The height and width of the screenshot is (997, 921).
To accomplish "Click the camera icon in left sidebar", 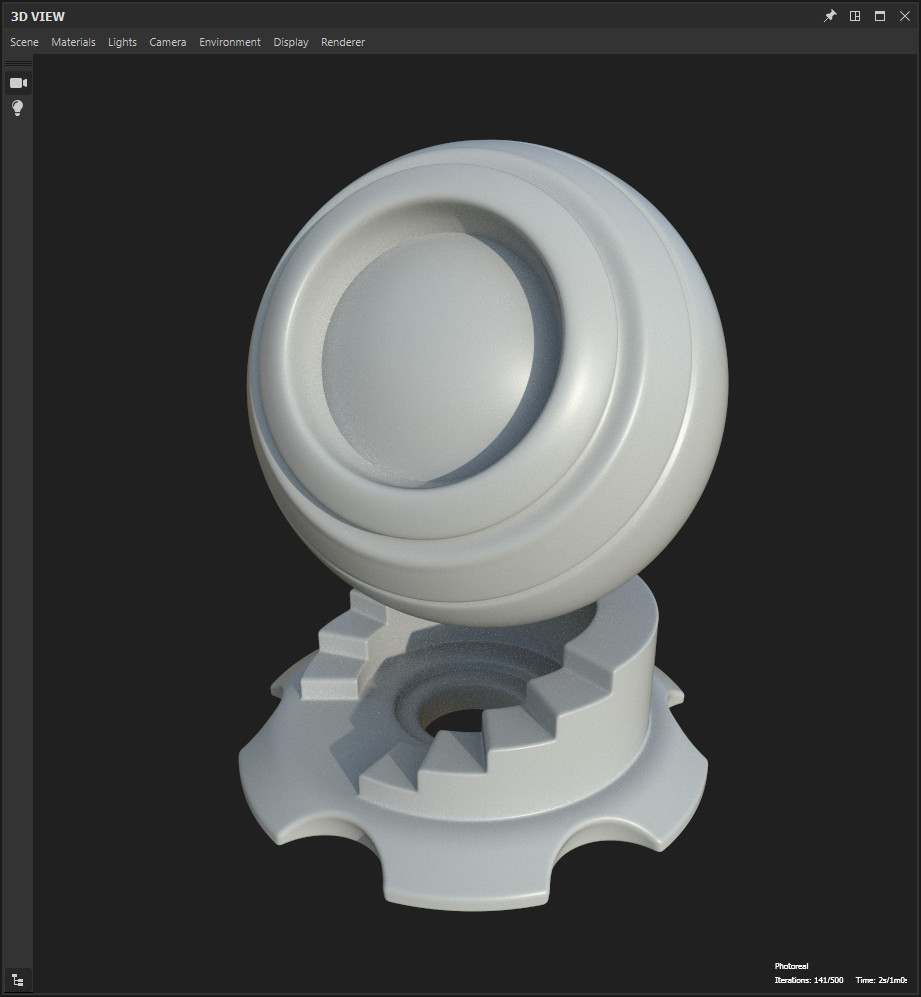I will click(x=18, y=83).
